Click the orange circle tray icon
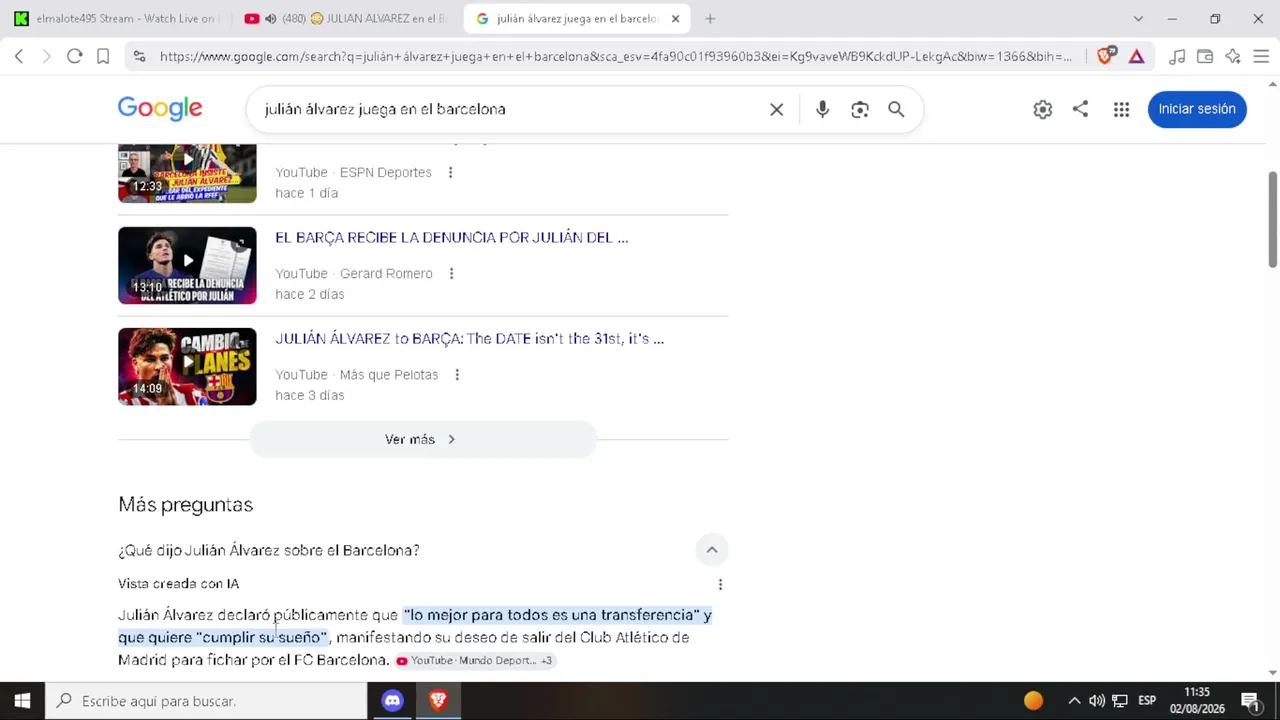1280x720 pixels. (x=1033, y=701)
